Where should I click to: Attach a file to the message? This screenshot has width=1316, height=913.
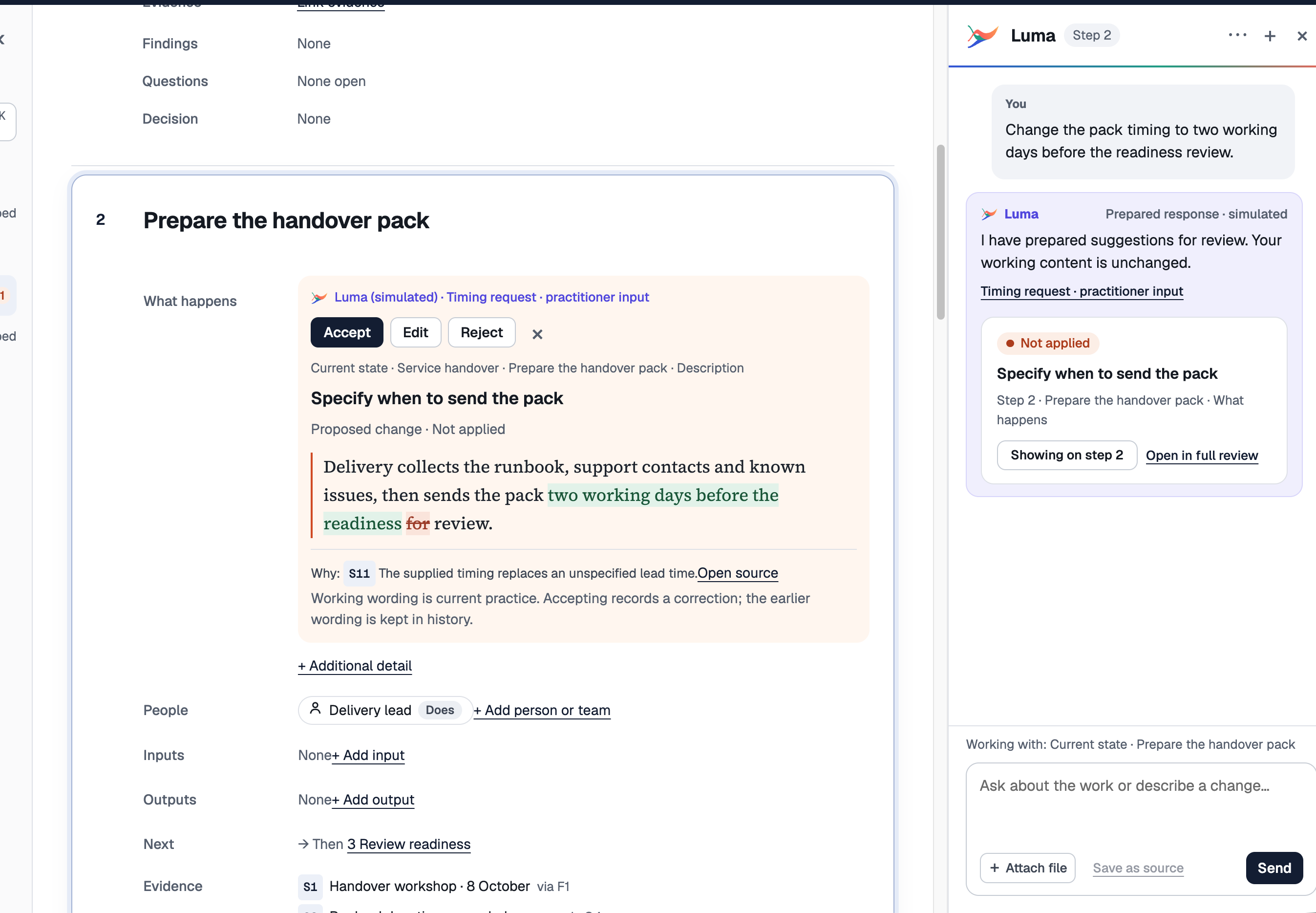pos(1027,869)
